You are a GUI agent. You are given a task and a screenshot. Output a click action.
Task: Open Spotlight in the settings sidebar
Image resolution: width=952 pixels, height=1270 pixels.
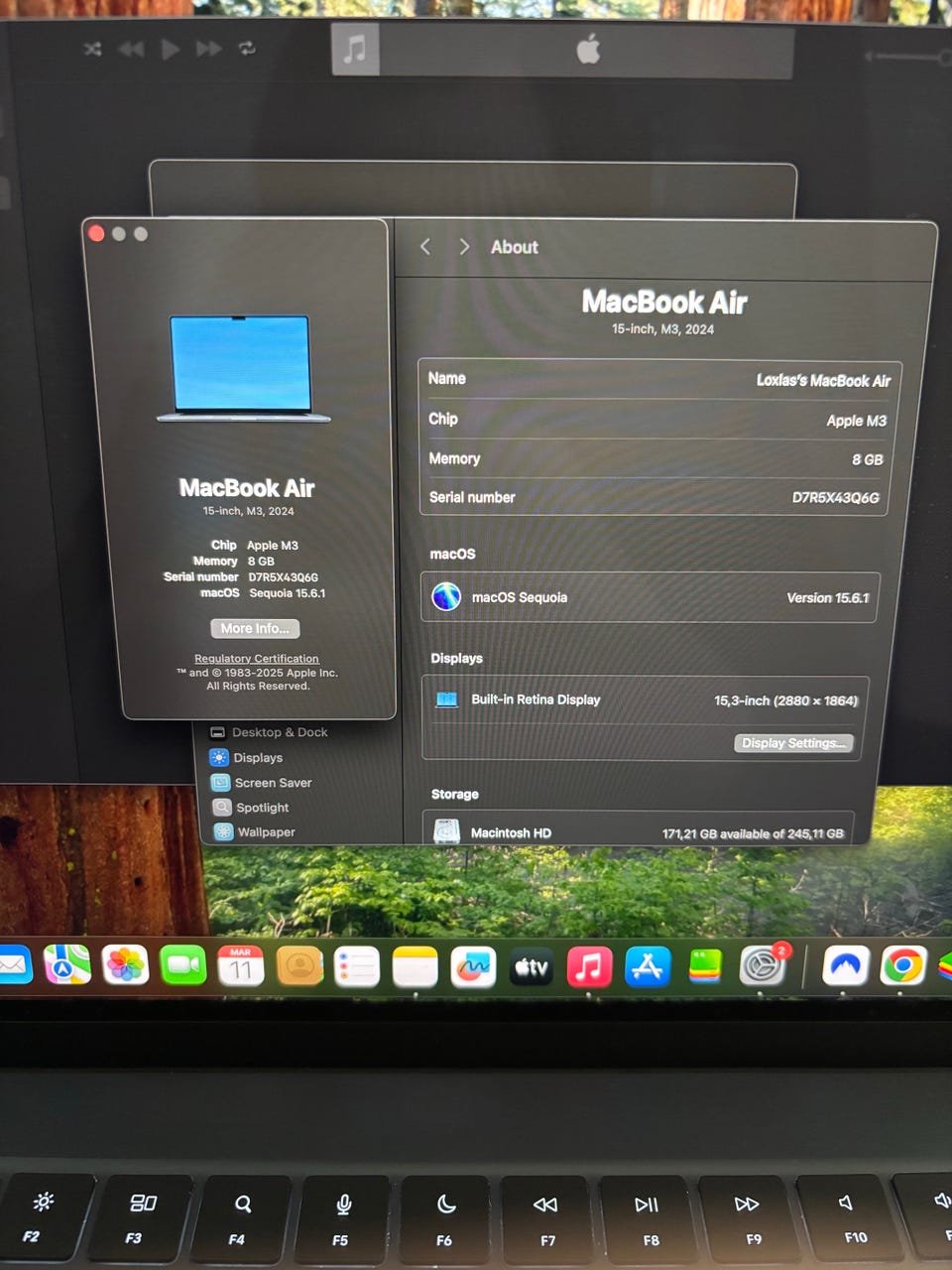[x=251, y=807]
